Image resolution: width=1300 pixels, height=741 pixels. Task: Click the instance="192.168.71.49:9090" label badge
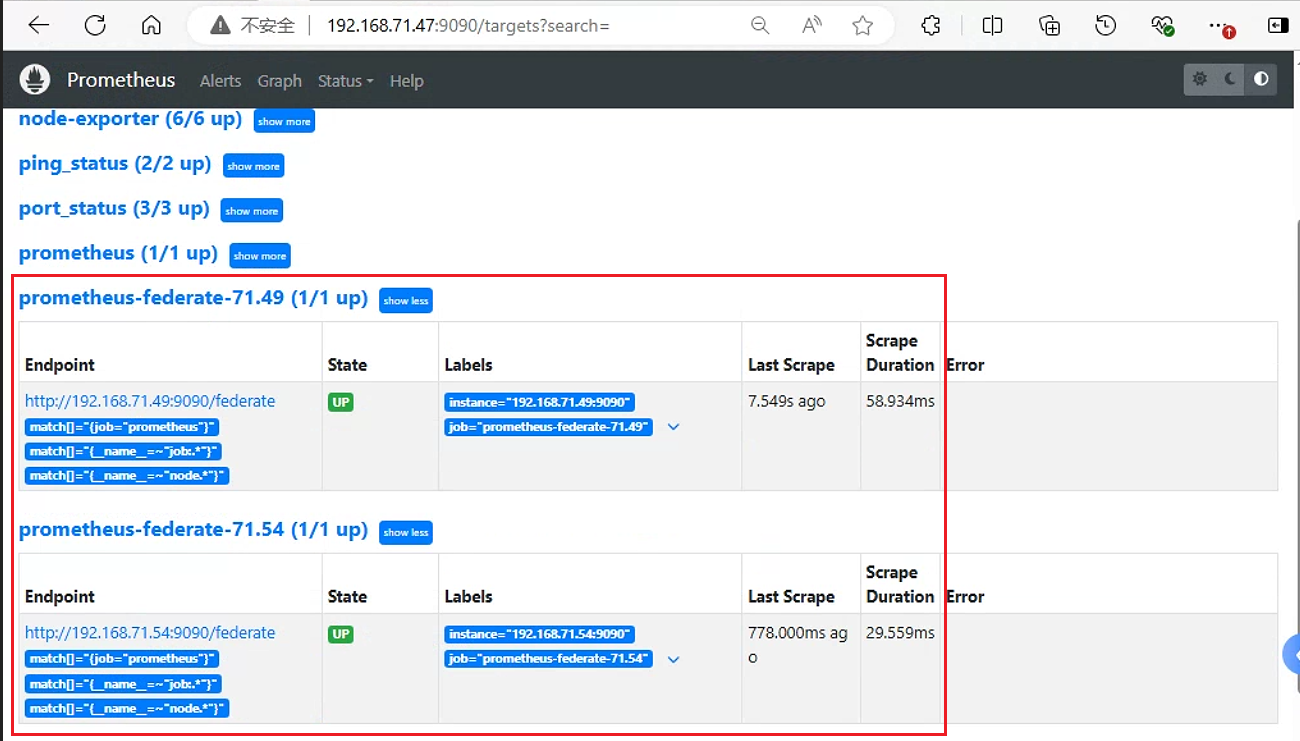point(540,402)
